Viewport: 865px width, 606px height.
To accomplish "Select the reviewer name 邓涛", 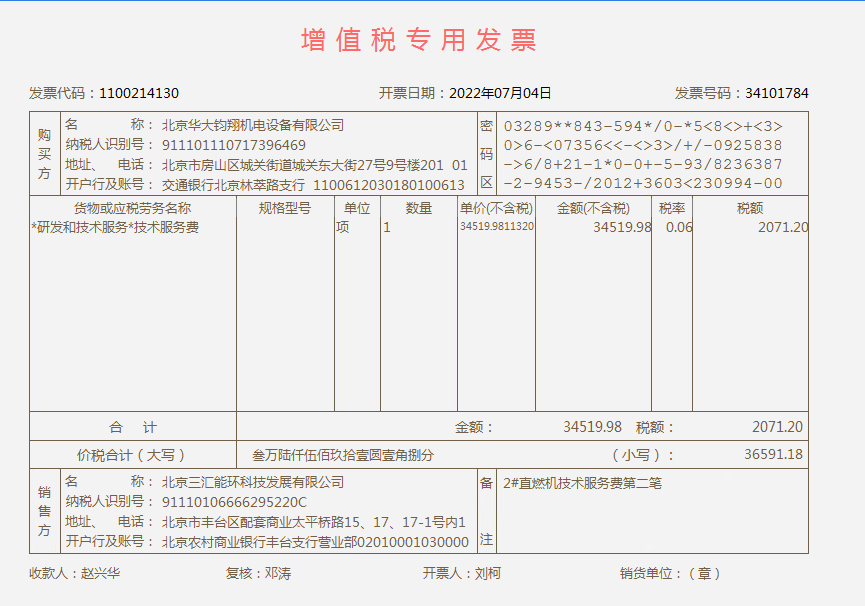I will [x=278, y=574].
